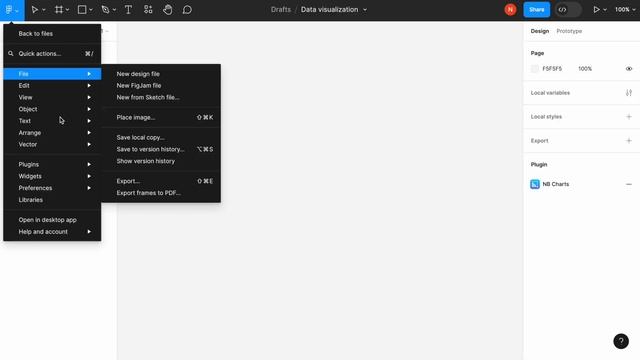Screen dimensions: 640x360
Task: Select the Pen tool
Action: (x=105, y=9)
